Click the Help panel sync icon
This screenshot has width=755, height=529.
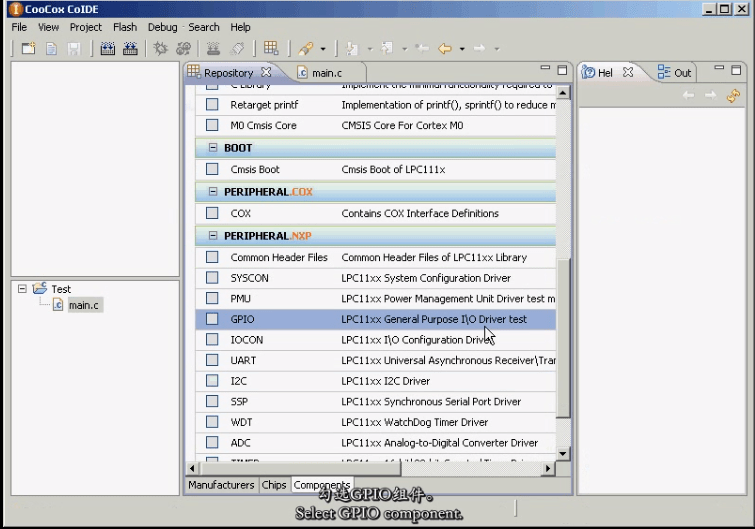[733, 96]
